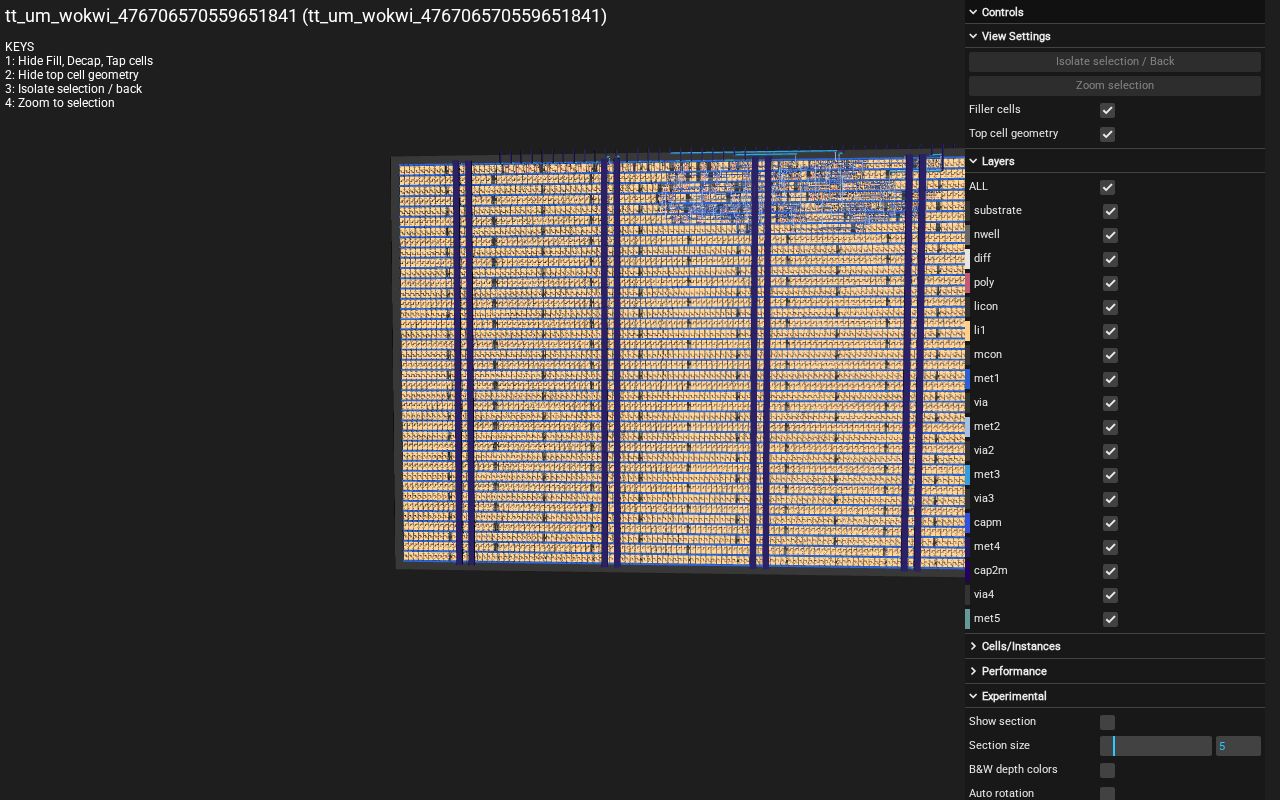Uncheck the Top cell geometry checkbox
1280x800 pixels.
[1107, 134]
